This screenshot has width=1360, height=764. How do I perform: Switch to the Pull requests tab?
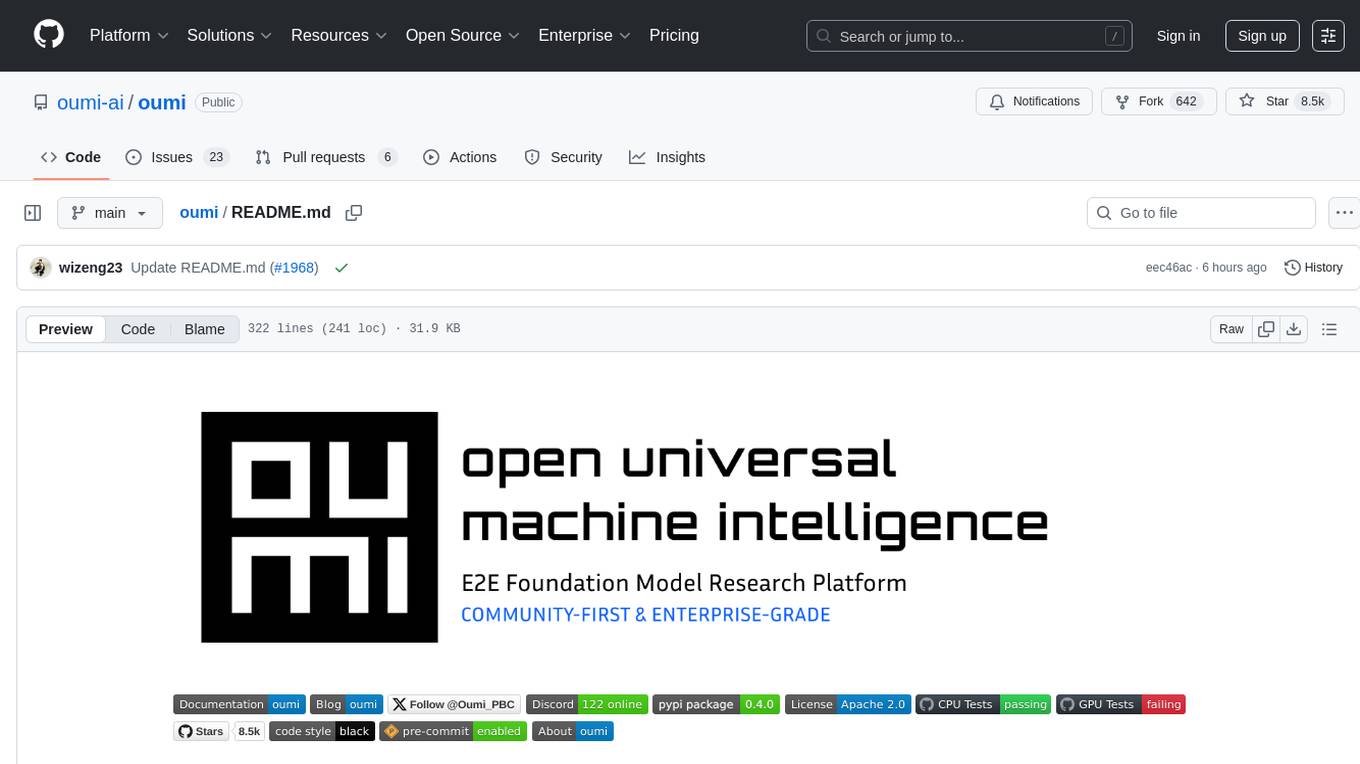point(325,157)
